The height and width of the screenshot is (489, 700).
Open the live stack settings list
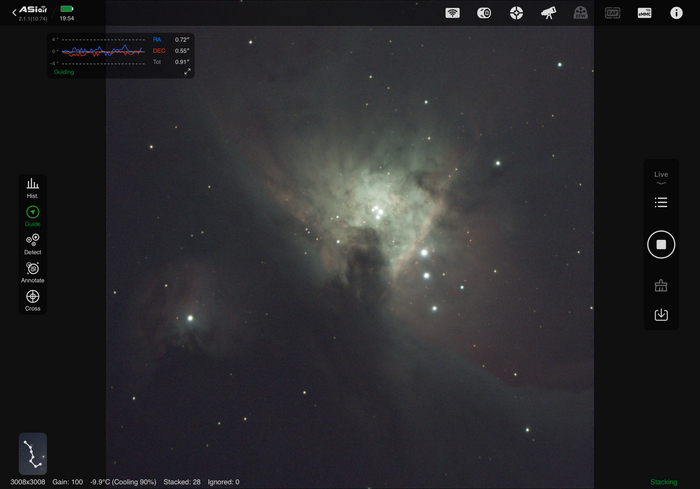(661, 202)
